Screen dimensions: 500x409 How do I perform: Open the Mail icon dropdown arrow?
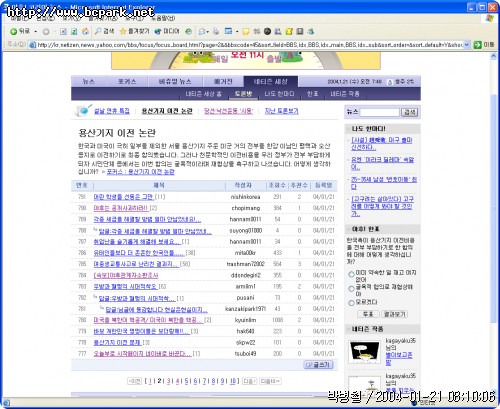coord(208,32)
